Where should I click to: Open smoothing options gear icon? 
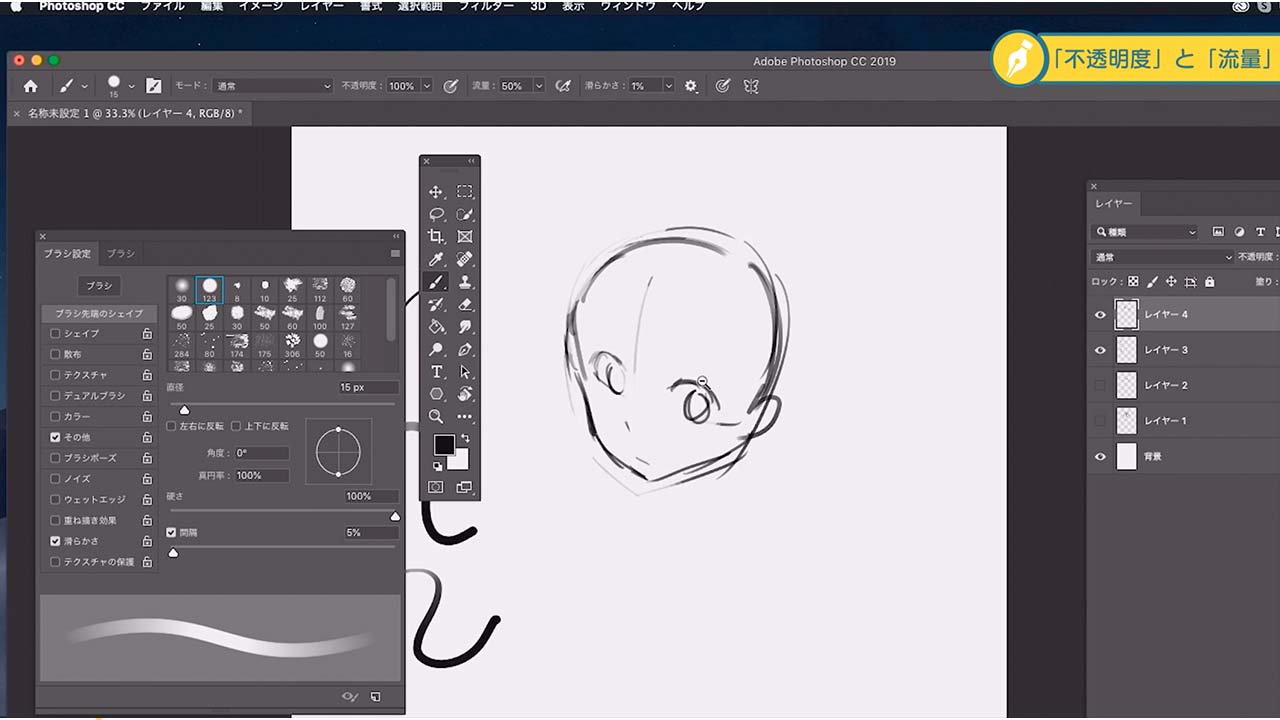(x=690, y=86)
